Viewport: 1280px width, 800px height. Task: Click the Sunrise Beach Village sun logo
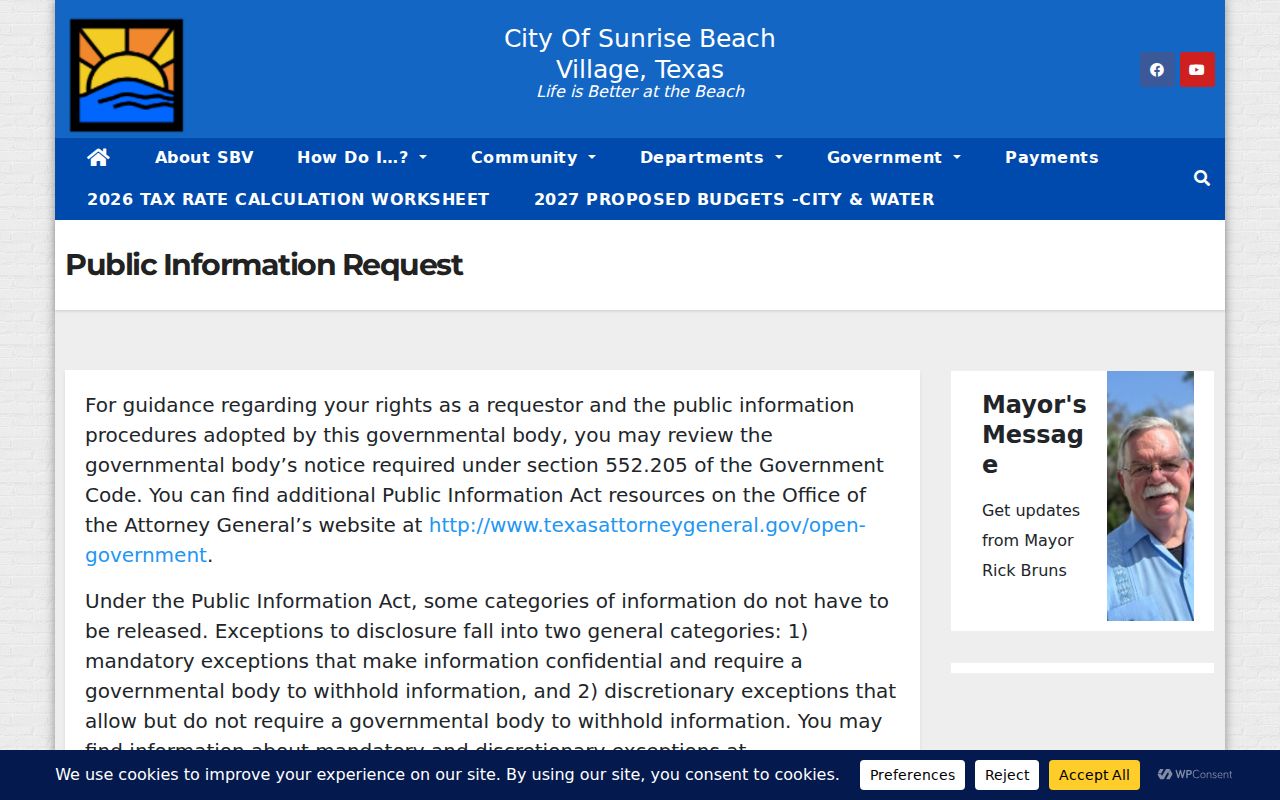[126, 75]
